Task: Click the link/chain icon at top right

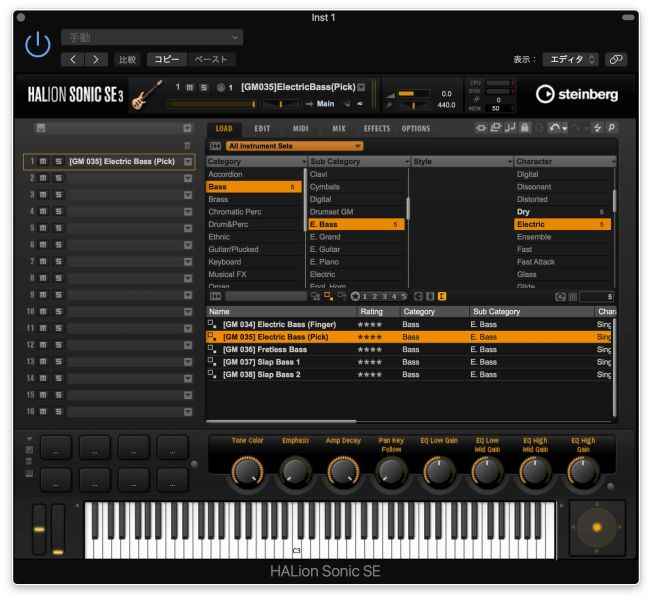Action: pyautogui.click(x=616, y=59)
